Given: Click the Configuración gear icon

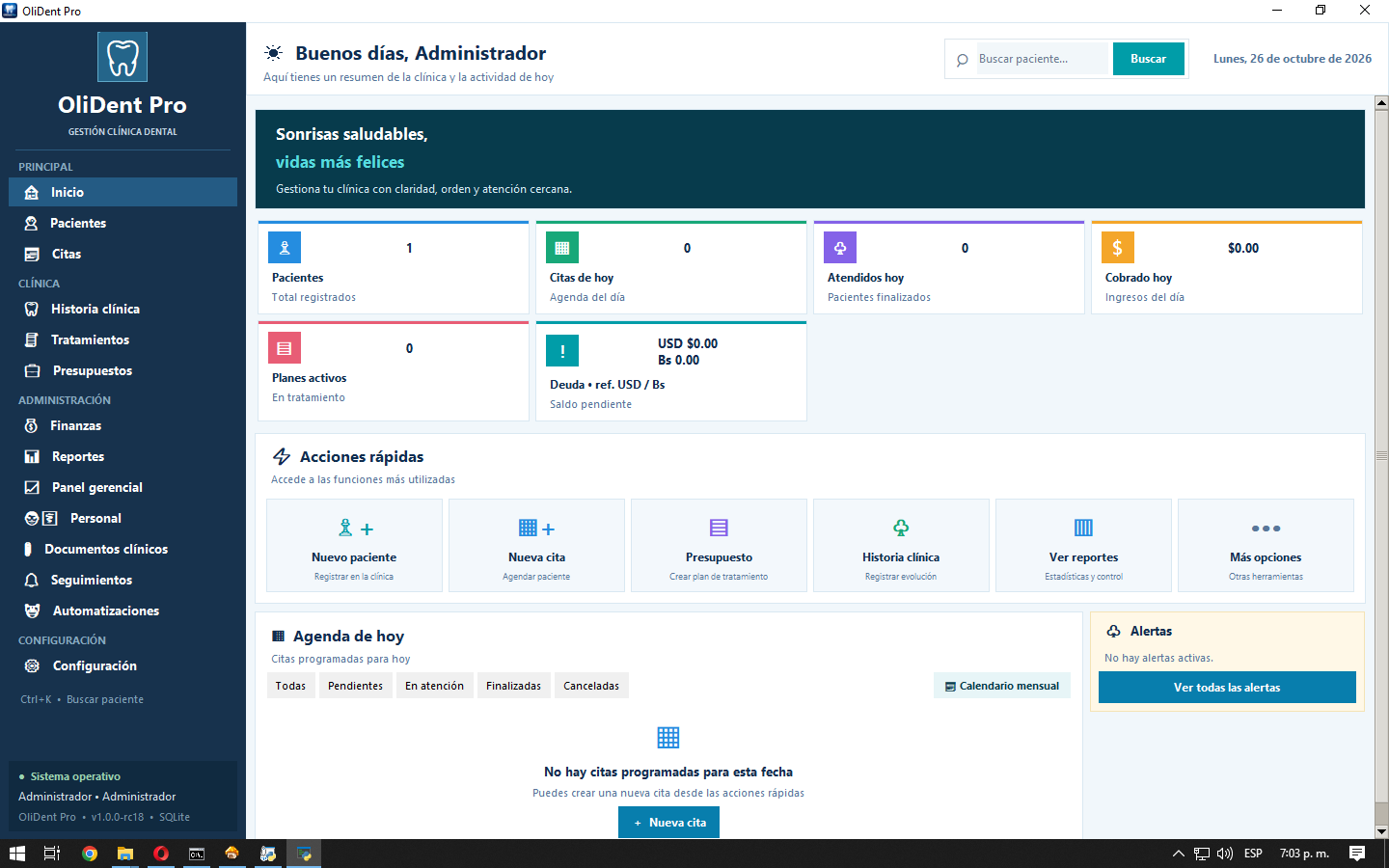Looking at the screenshot, I should [32, 665].
